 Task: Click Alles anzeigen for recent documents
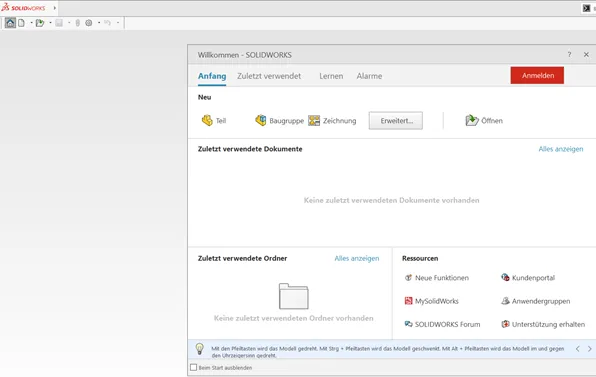click(561, 149)
